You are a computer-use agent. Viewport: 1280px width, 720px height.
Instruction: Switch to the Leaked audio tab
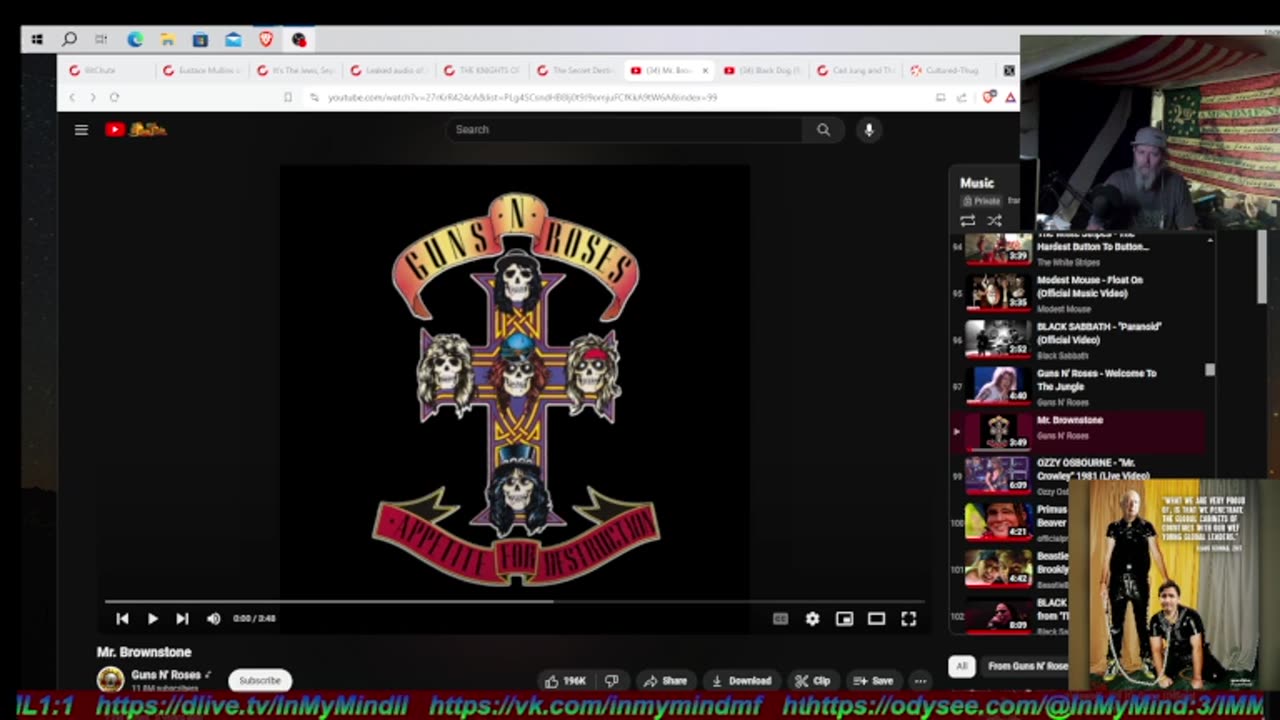click(390, 71)
